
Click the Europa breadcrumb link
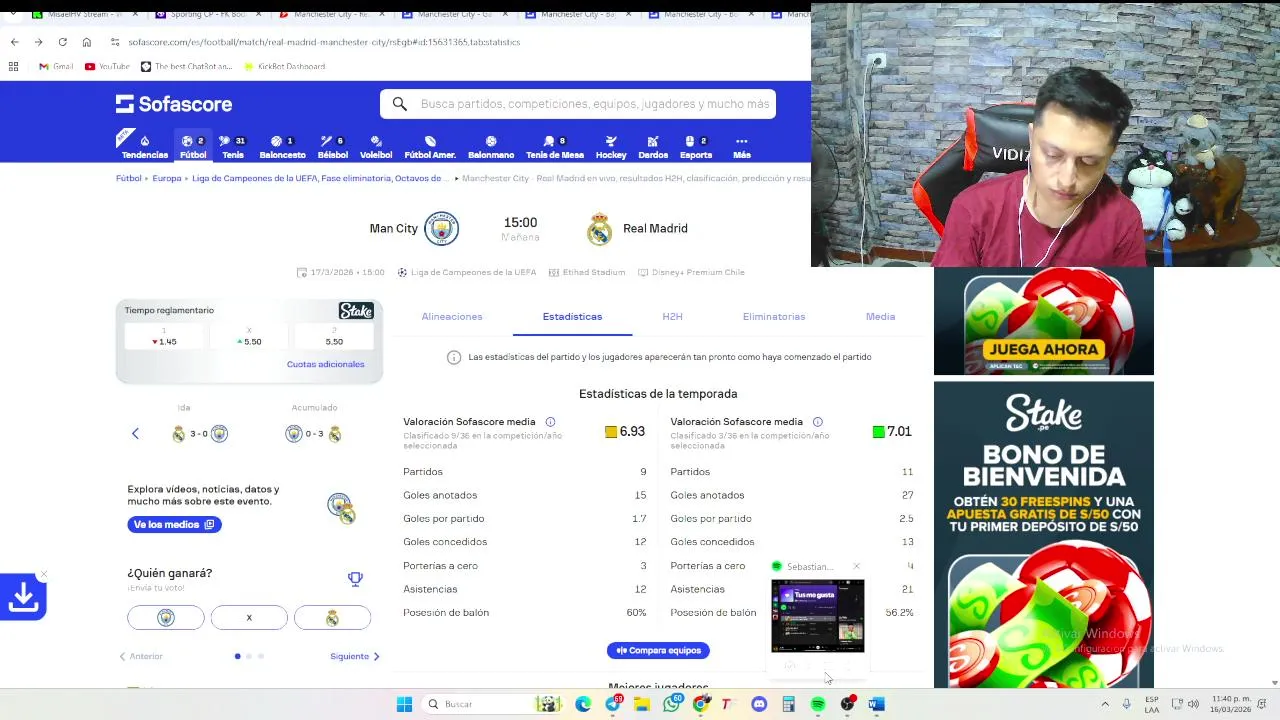[167, 178]
